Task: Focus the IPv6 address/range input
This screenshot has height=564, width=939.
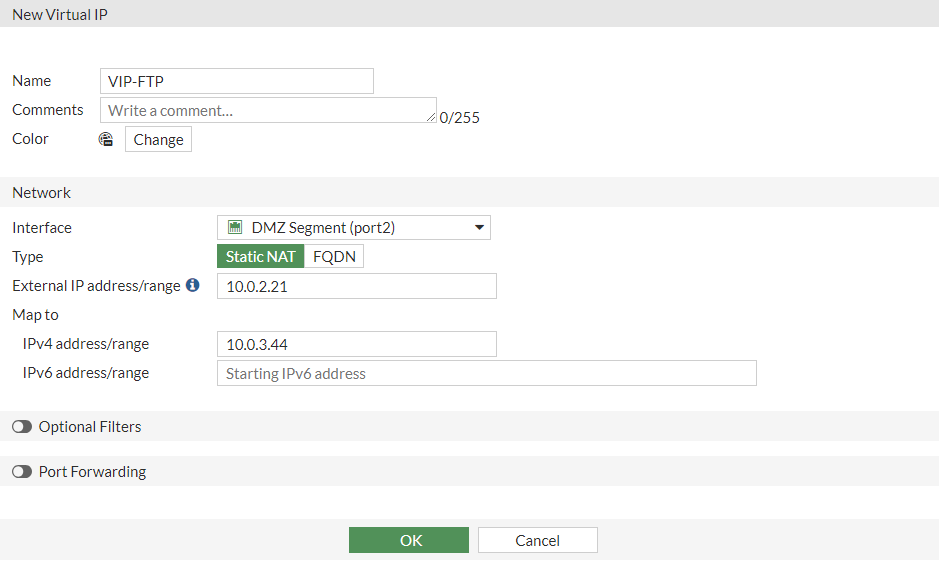Action: pyautogui.click(x=486, y=374)
